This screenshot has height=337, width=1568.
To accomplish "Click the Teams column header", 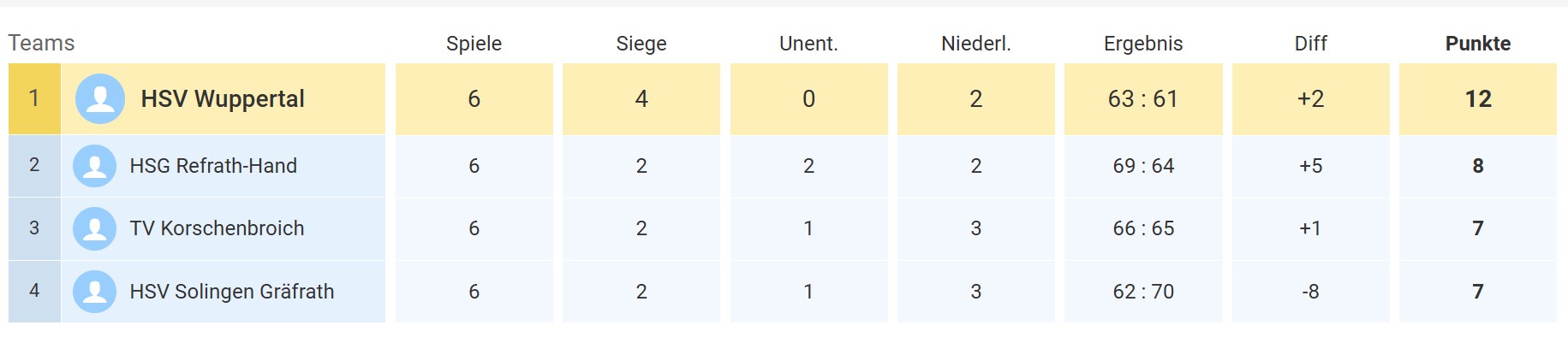I will coord(41,43).
